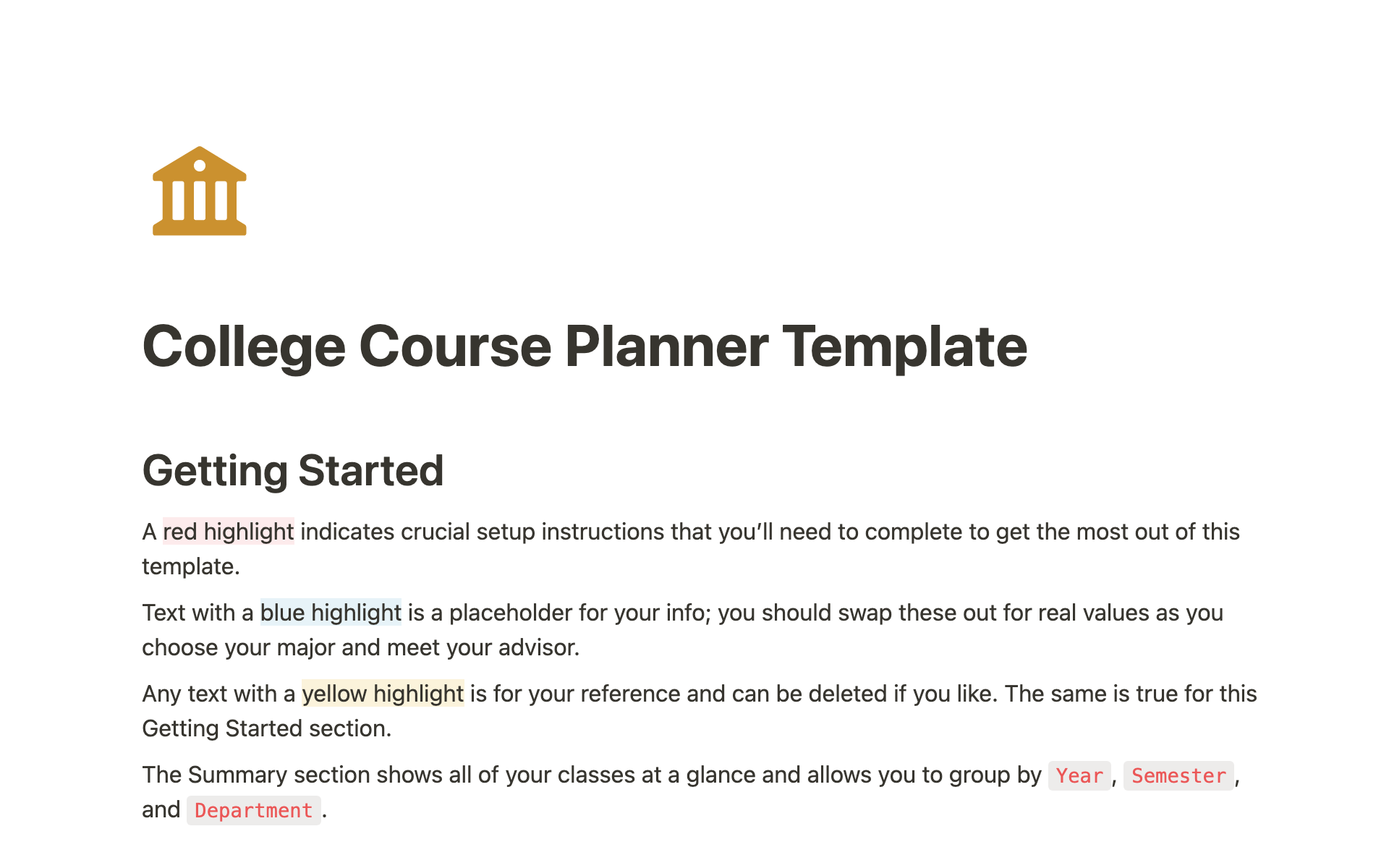
Task: Click the yellow highlight text
Action: tap(383, 694)
